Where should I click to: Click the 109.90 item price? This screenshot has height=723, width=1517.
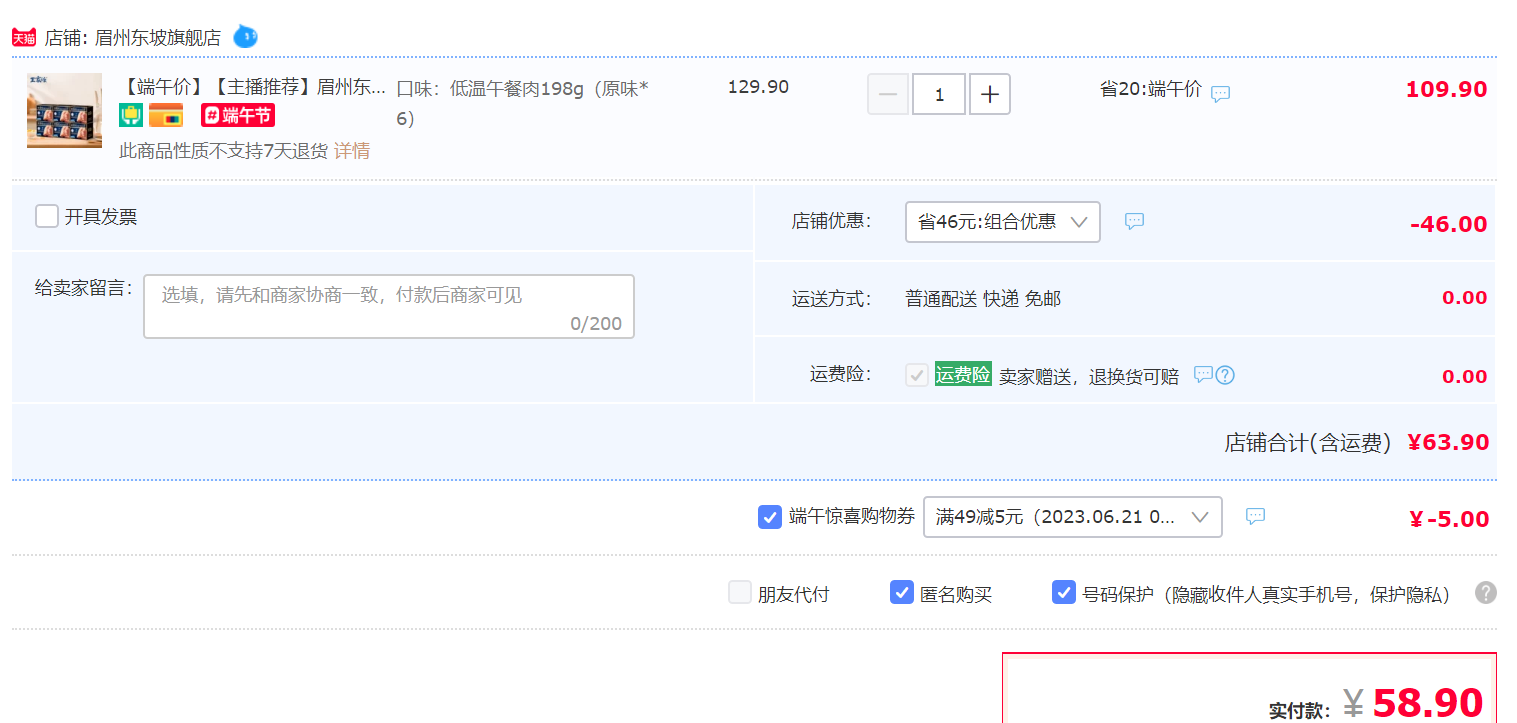(x=1447, y=89)
